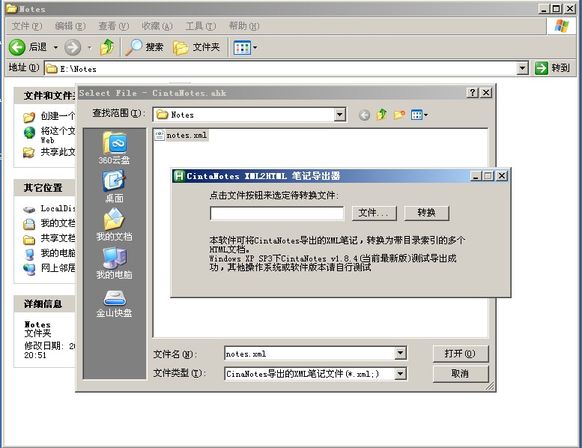This screenshot has height=448, width=582.
Task: Close the CintaNotes XML2HTML exporter window
Action: (501, 176)
